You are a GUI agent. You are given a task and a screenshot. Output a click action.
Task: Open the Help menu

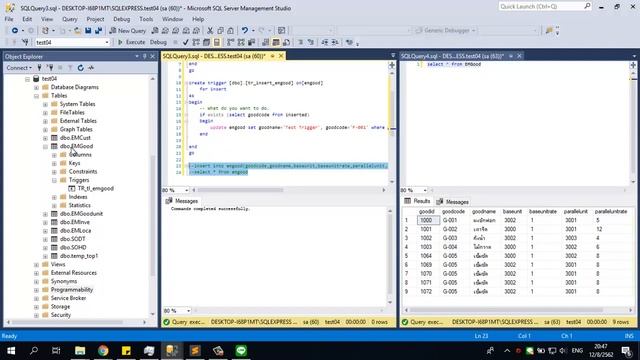[x=198, y=19]
